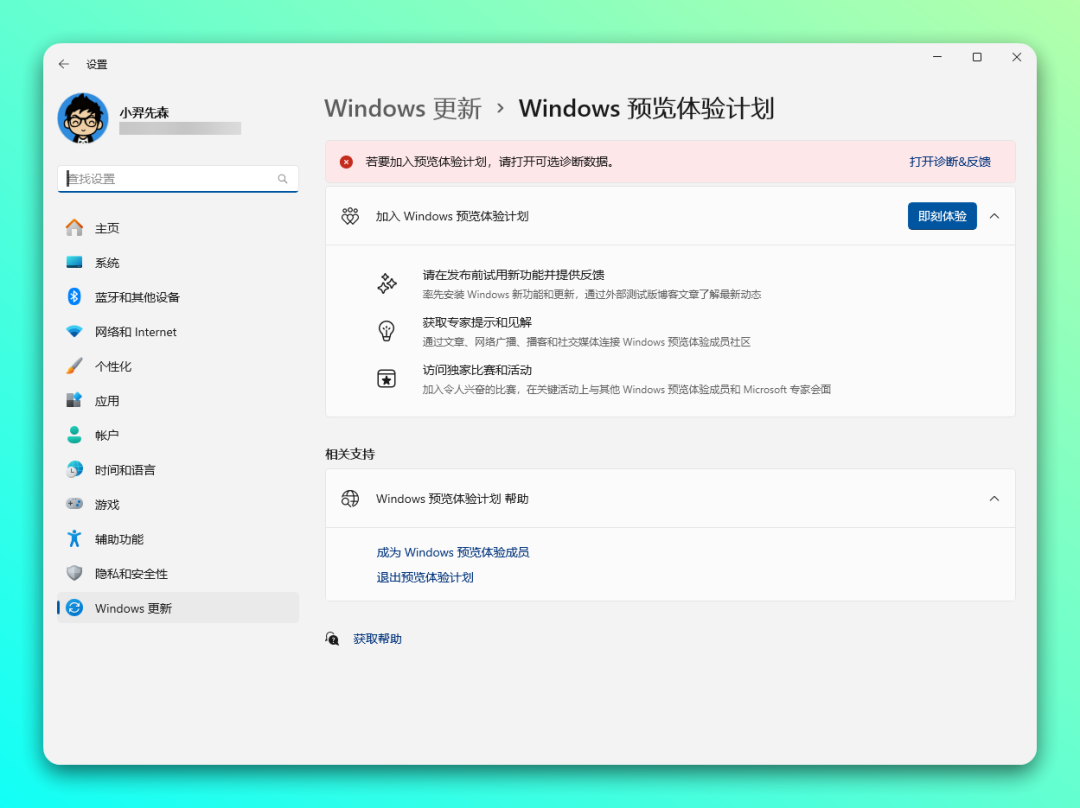Click the 获取帮助 help icon

333,639
